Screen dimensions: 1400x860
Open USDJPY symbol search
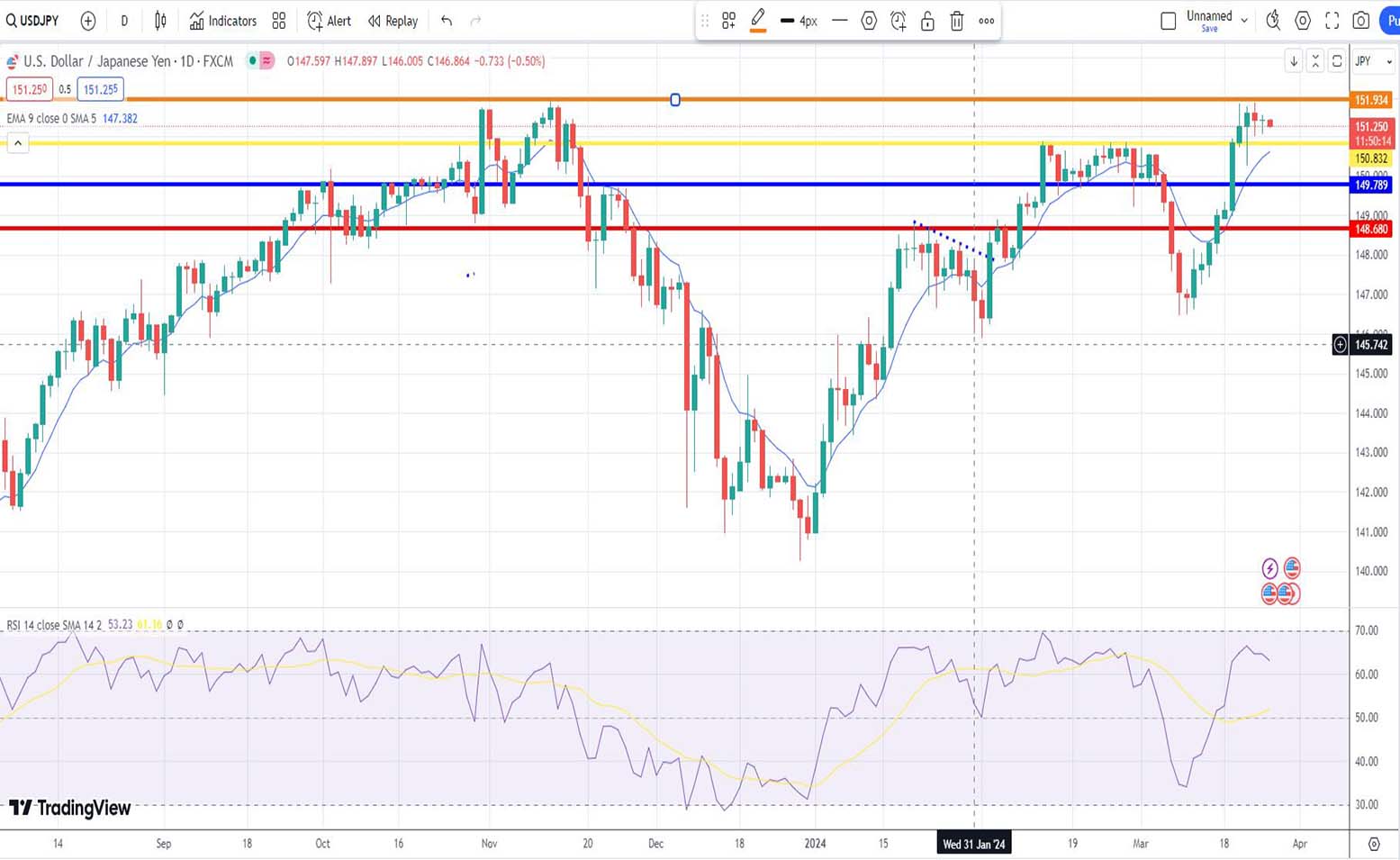click(32, 21)
